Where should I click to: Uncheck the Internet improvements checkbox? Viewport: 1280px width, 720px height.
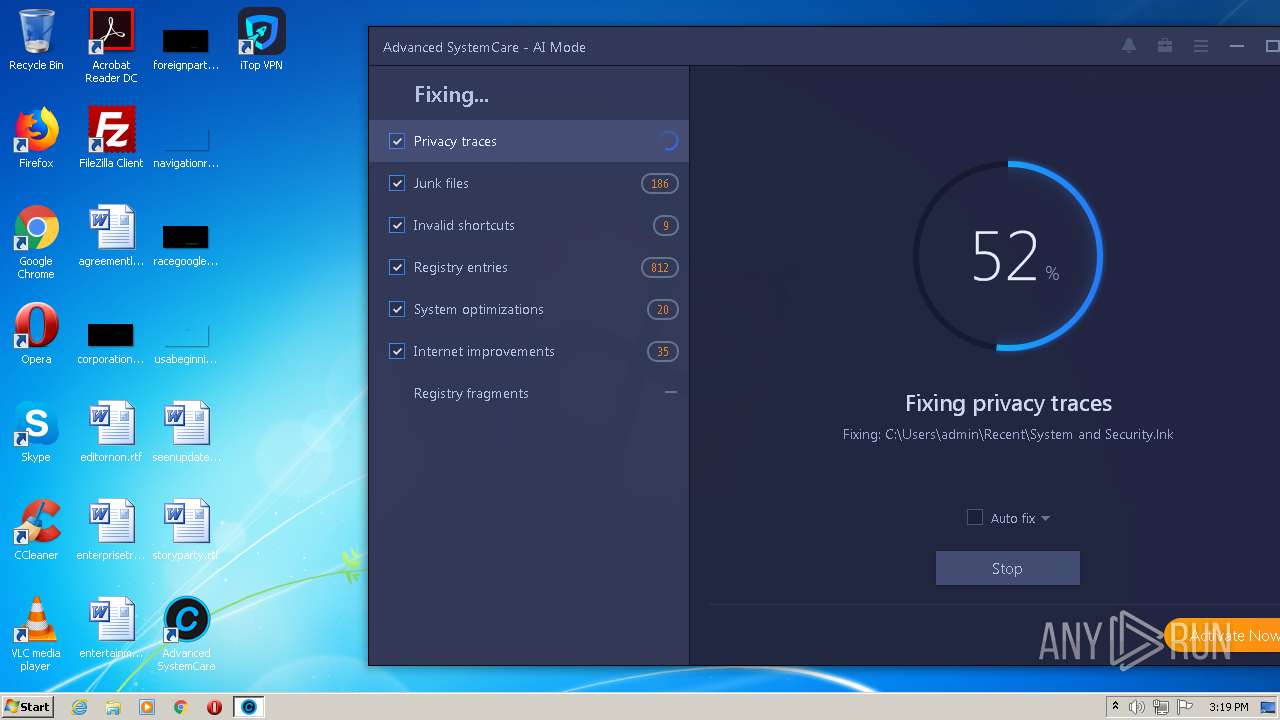coord(397,351)
